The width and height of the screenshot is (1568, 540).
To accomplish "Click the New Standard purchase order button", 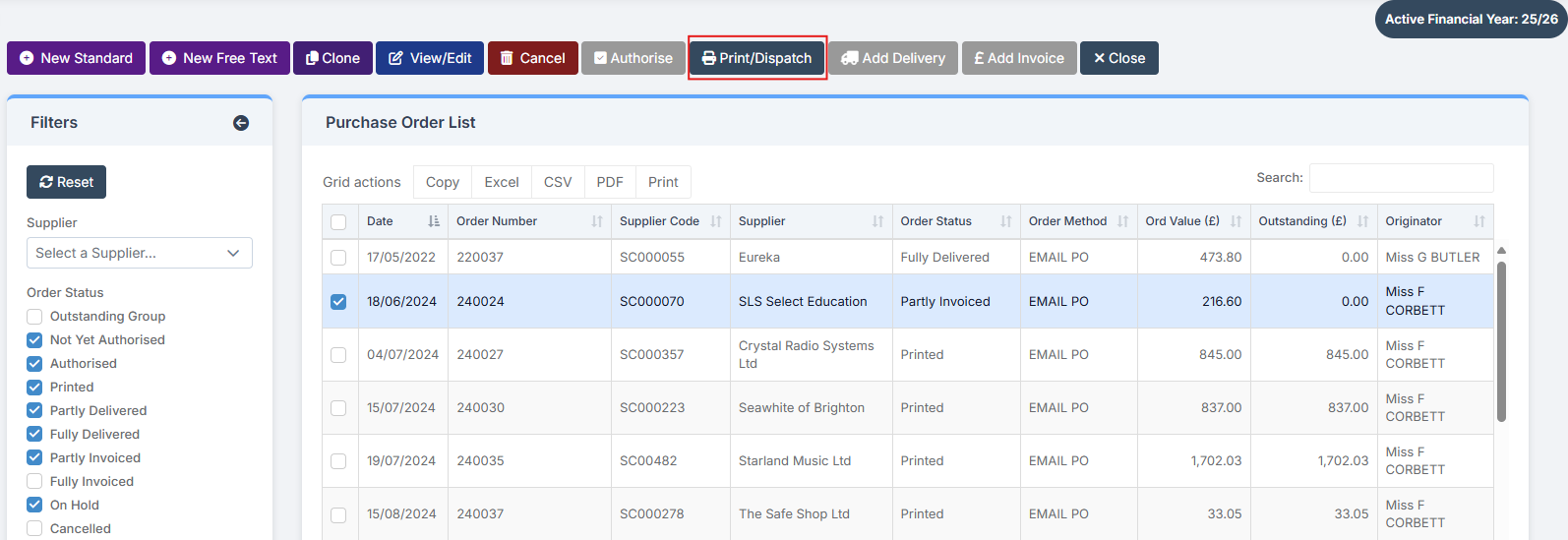I will [77, 58].
